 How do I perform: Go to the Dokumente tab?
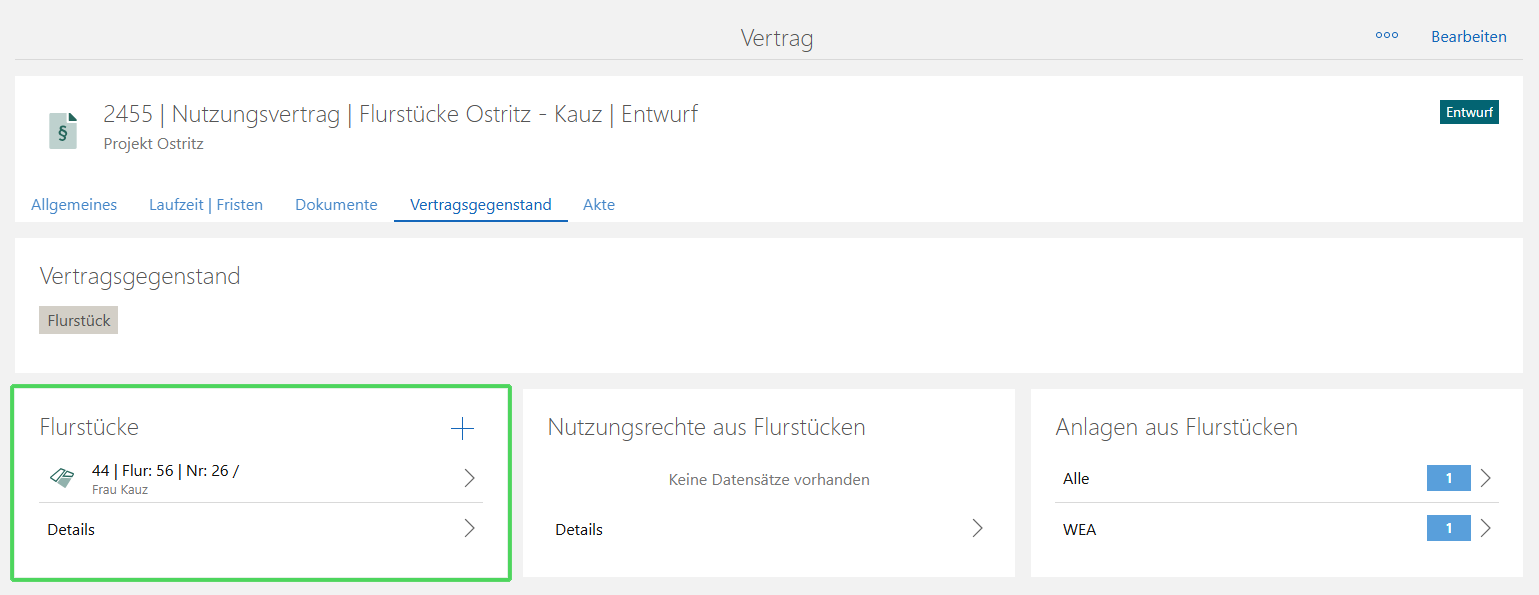coord(336,205)
